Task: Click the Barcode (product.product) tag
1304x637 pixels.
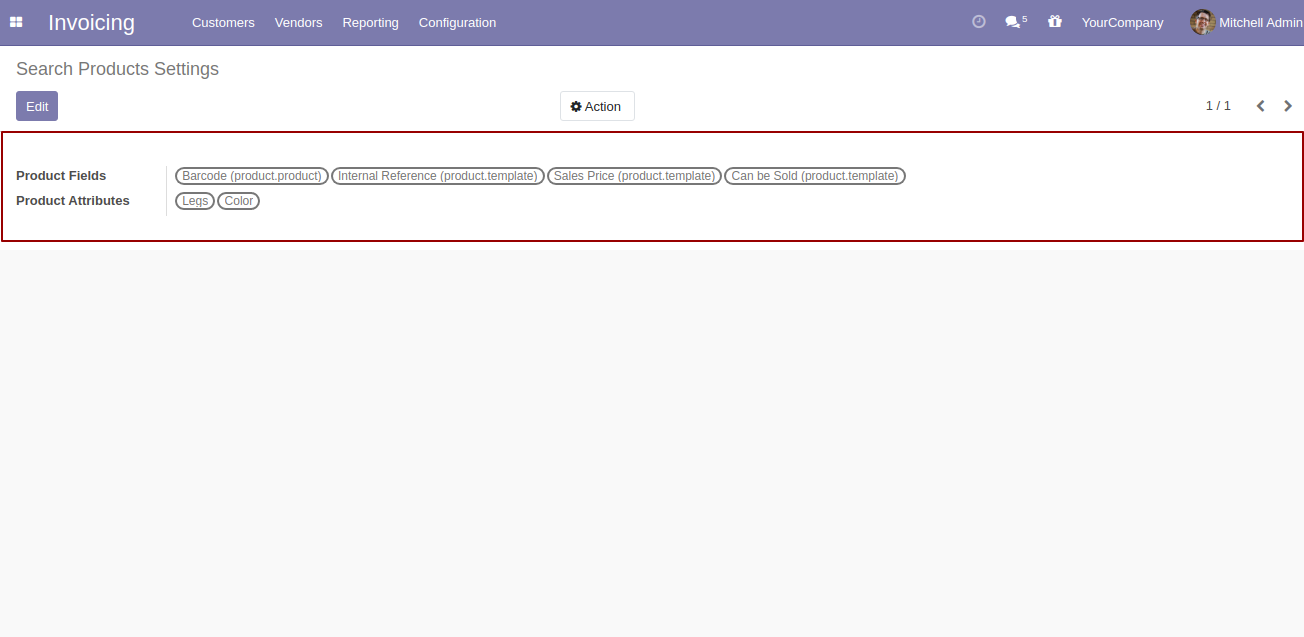Action: click(252, 176)
